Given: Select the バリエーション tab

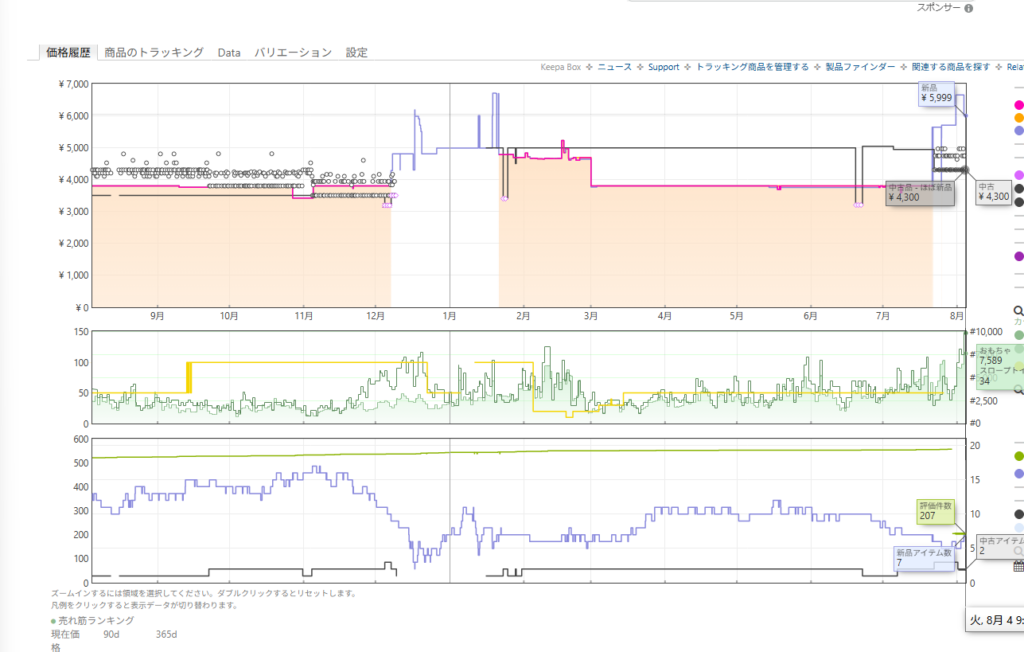Looking at the screenshot, I should pyautogui.click(x=293, y=52).
